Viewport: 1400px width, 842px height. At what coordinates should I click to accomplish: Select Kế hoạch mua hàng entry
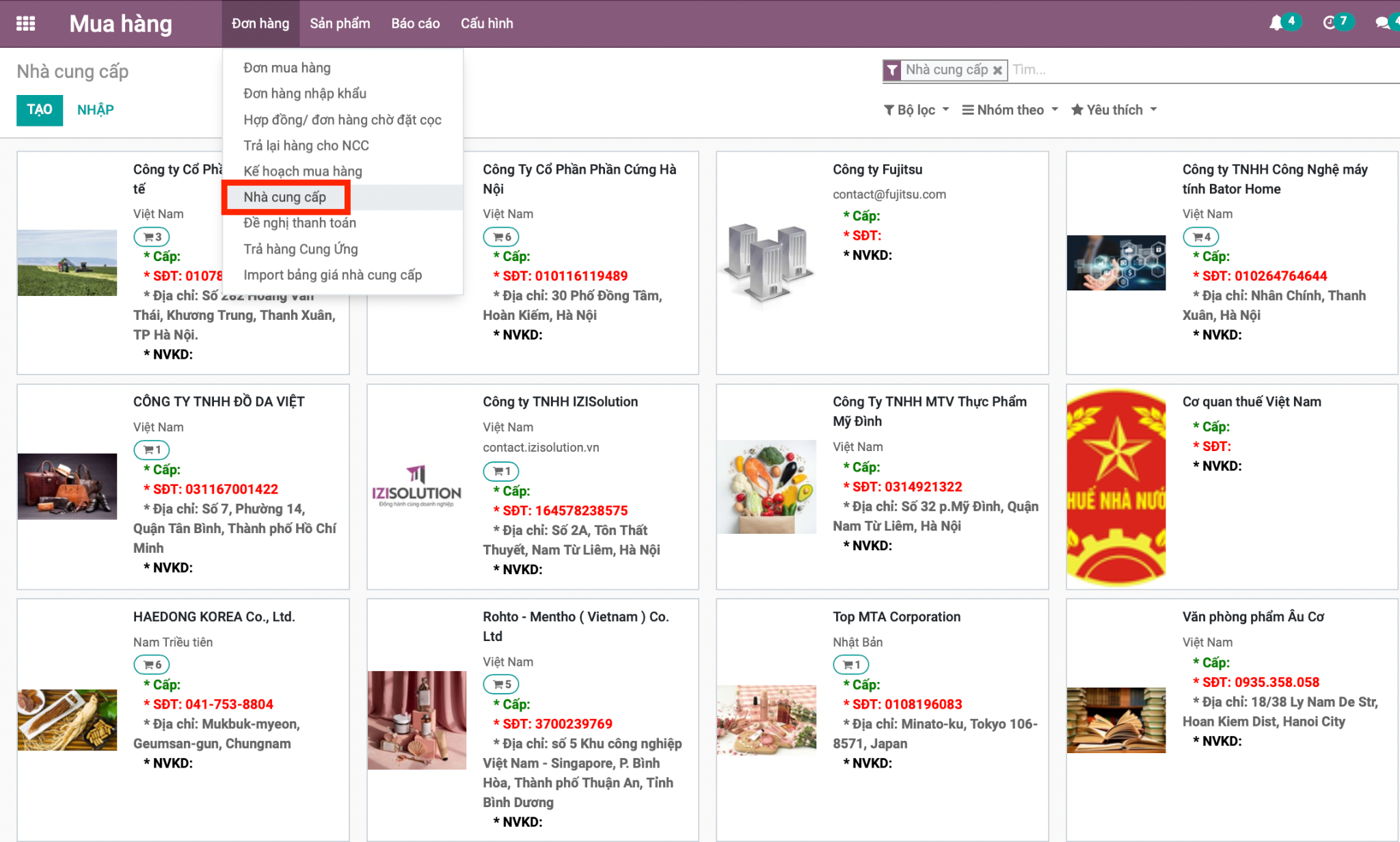[x=342, y=172]
